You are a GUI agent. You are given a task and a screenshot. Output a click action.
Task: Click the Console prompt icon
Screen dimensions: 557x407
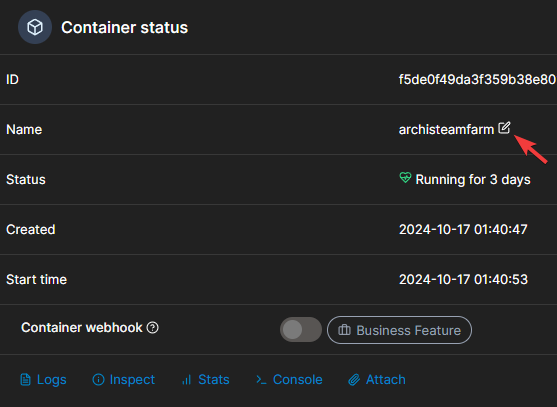tap(261, 380)
